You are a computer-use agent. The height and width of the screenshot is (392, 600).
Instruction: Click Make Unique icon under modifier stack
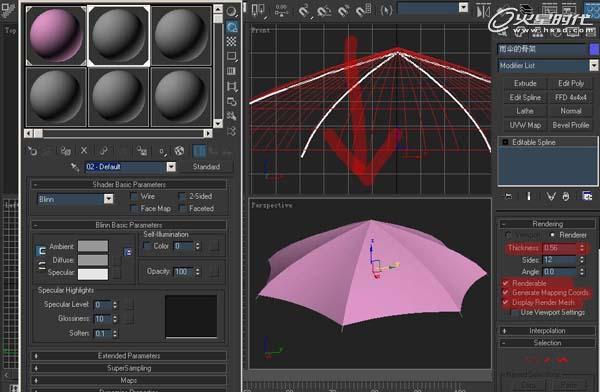point(551,196)
